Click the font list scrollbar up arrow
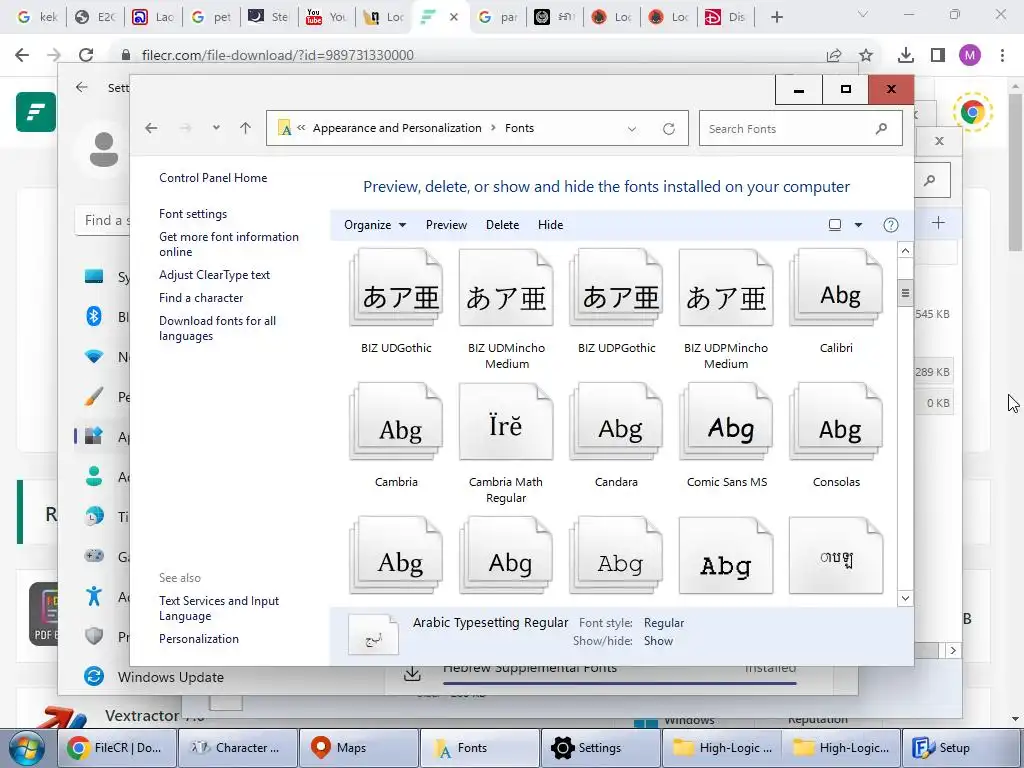This screenshot has height=768, width=1024. point(905,250)
